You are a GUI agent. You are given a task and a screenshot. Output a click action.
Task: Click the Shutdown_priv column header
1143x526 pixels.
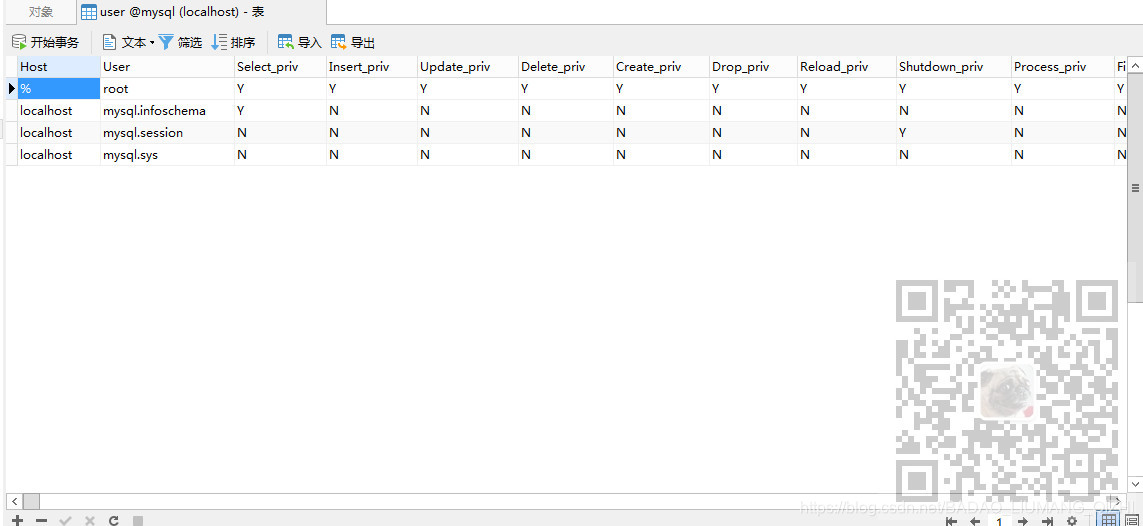tap(953, 66)
